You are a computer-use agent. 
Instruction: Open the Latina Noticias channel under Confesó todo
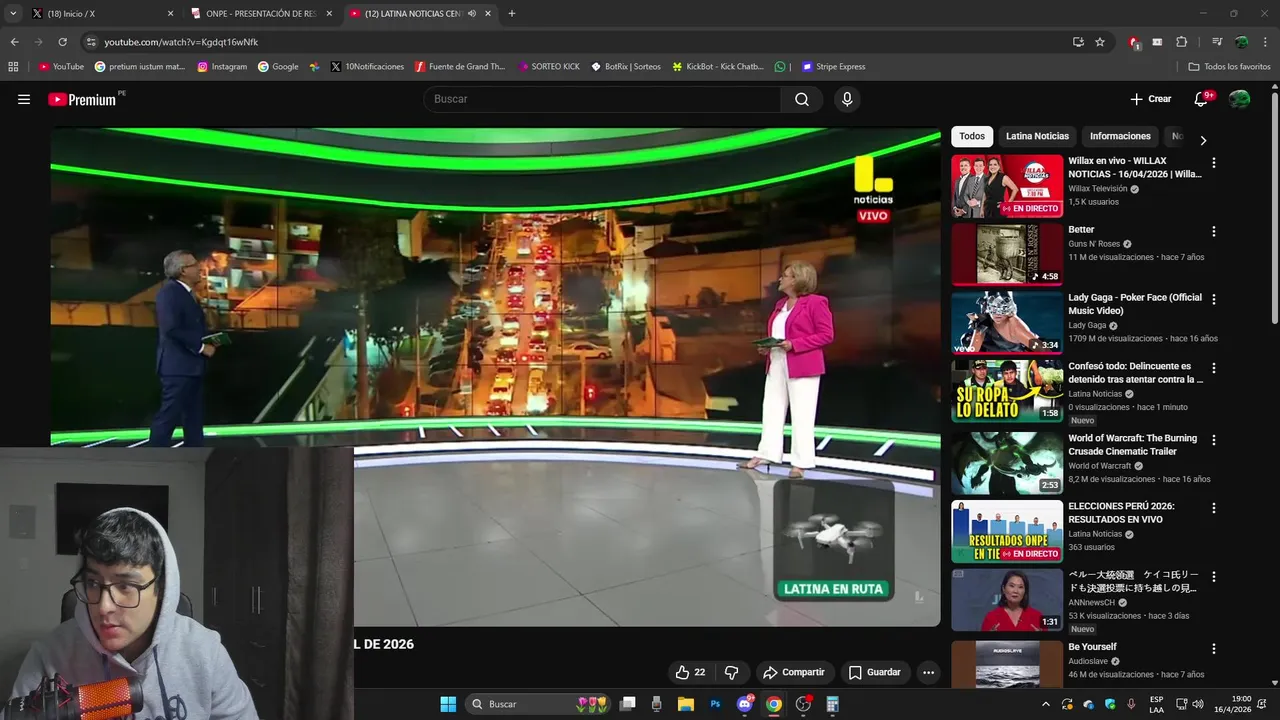coord(1095,394)
